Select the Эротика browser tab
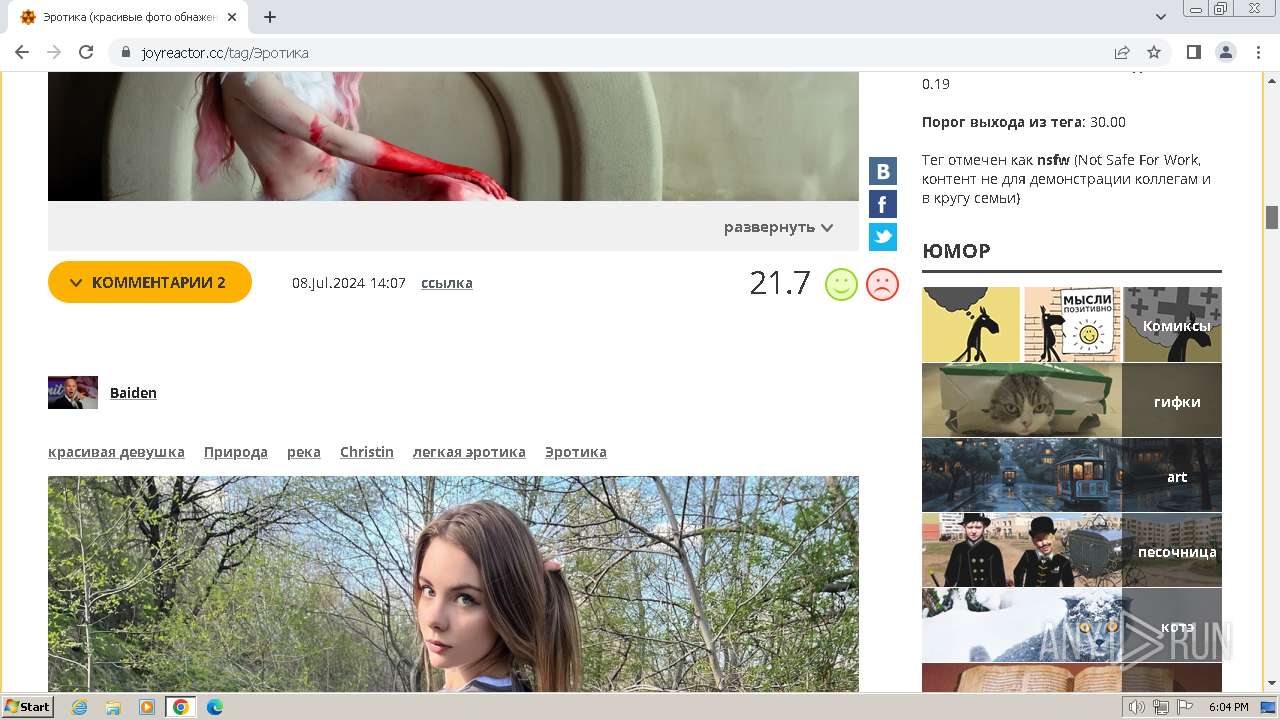 tap(127, 17)
